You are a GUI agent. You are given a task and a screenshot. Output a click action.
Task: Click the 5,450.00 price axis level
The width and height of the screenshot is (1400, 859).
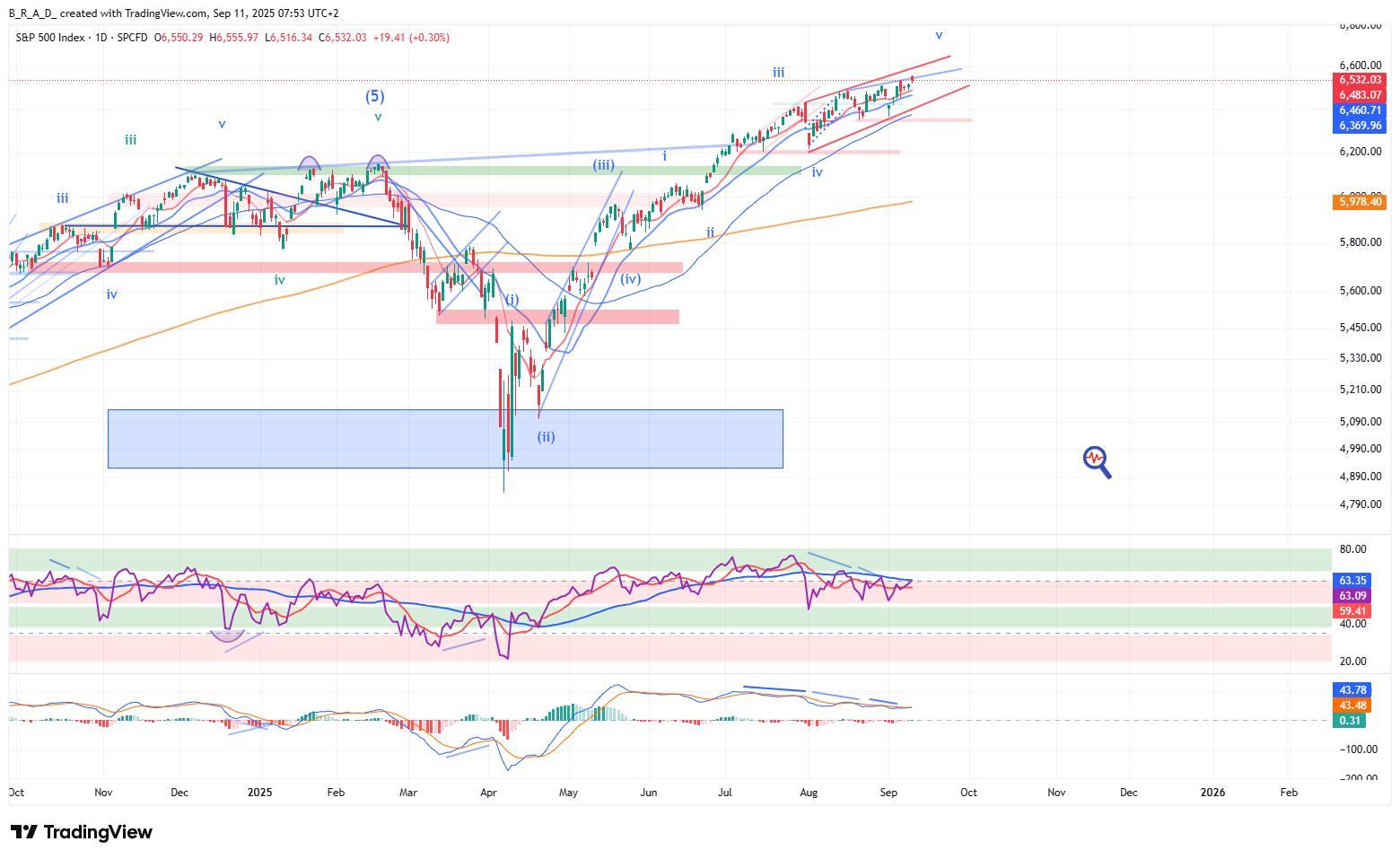1360,328
